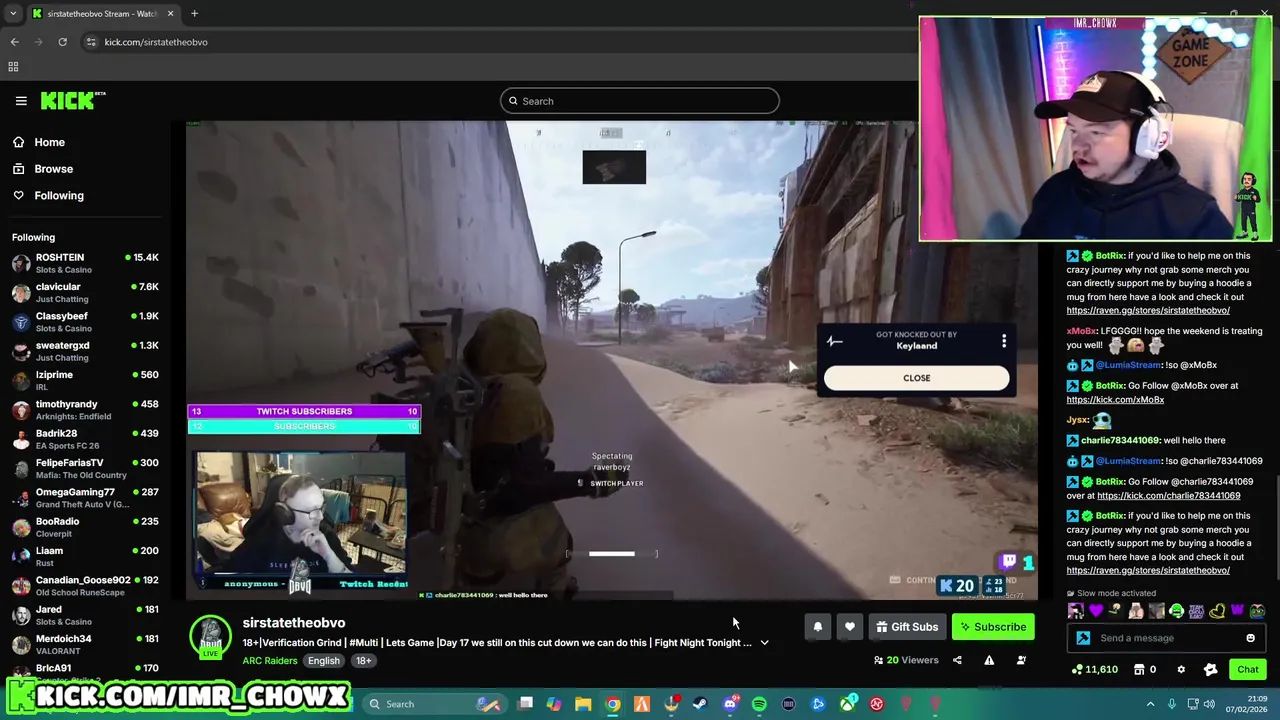Click the moderator hammer icon in message box
The height and width of the screenshot is (720, 1280).
click(1083, 638)
